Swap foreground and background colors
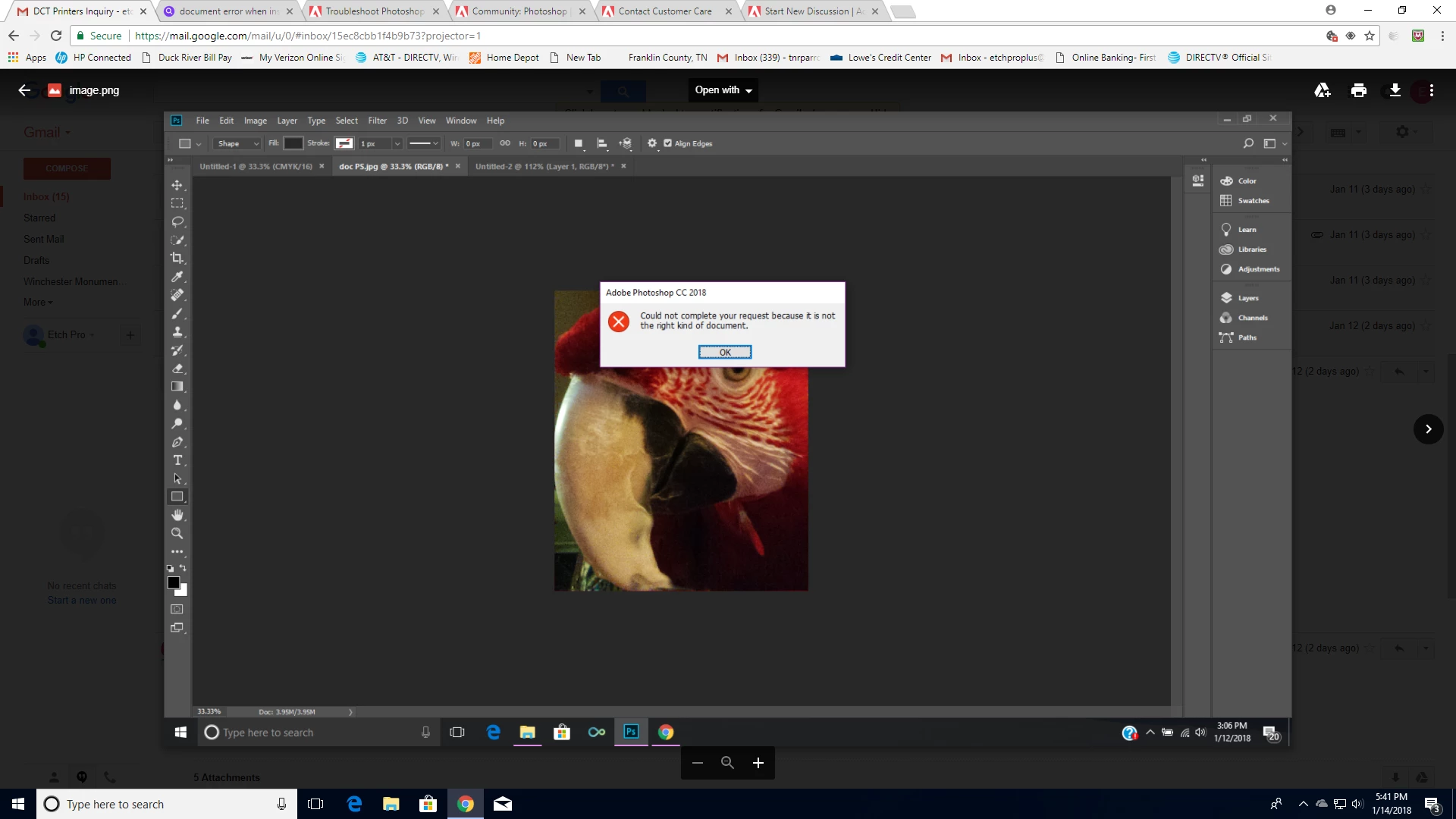Screen dimensions: 1456x819 (183, 568)
